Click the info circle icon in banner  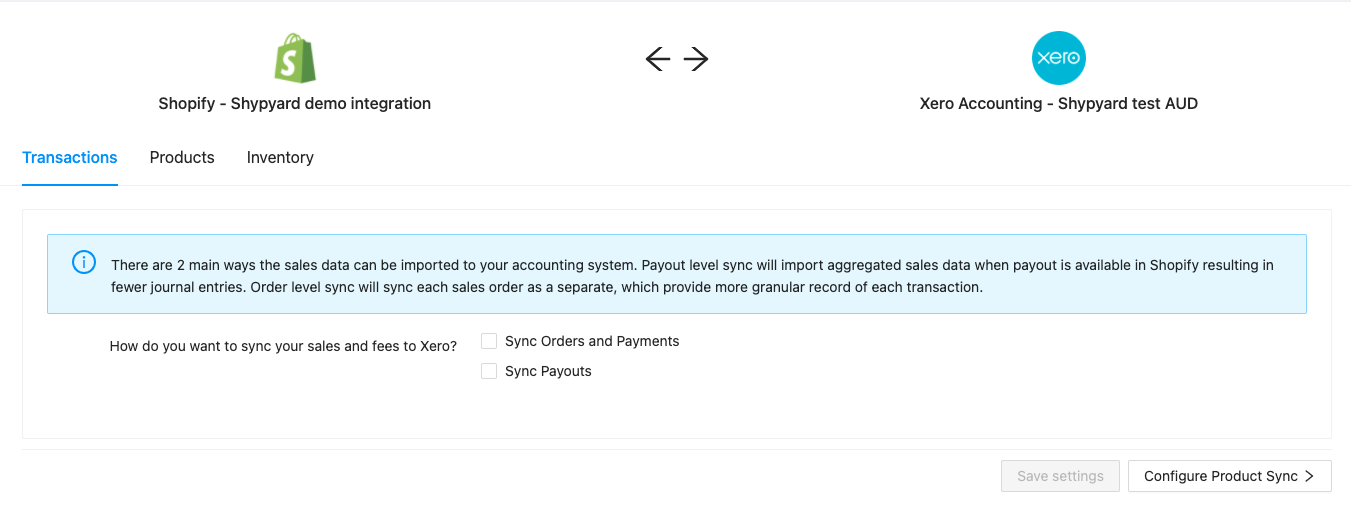(84, 263)
